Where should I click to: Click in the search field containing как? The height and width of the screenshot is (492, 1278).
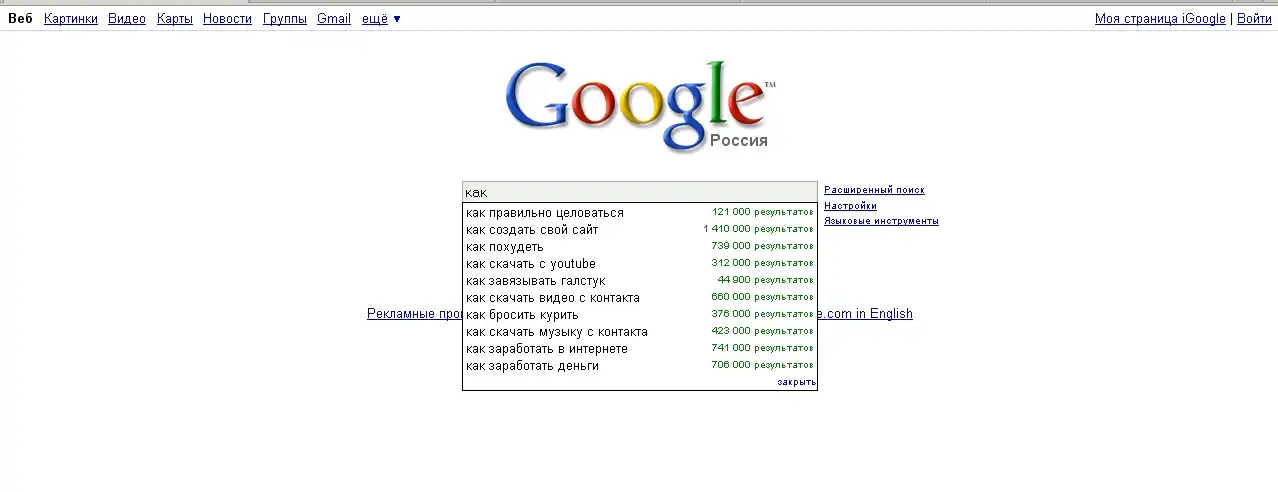click(x=640, y=192)
